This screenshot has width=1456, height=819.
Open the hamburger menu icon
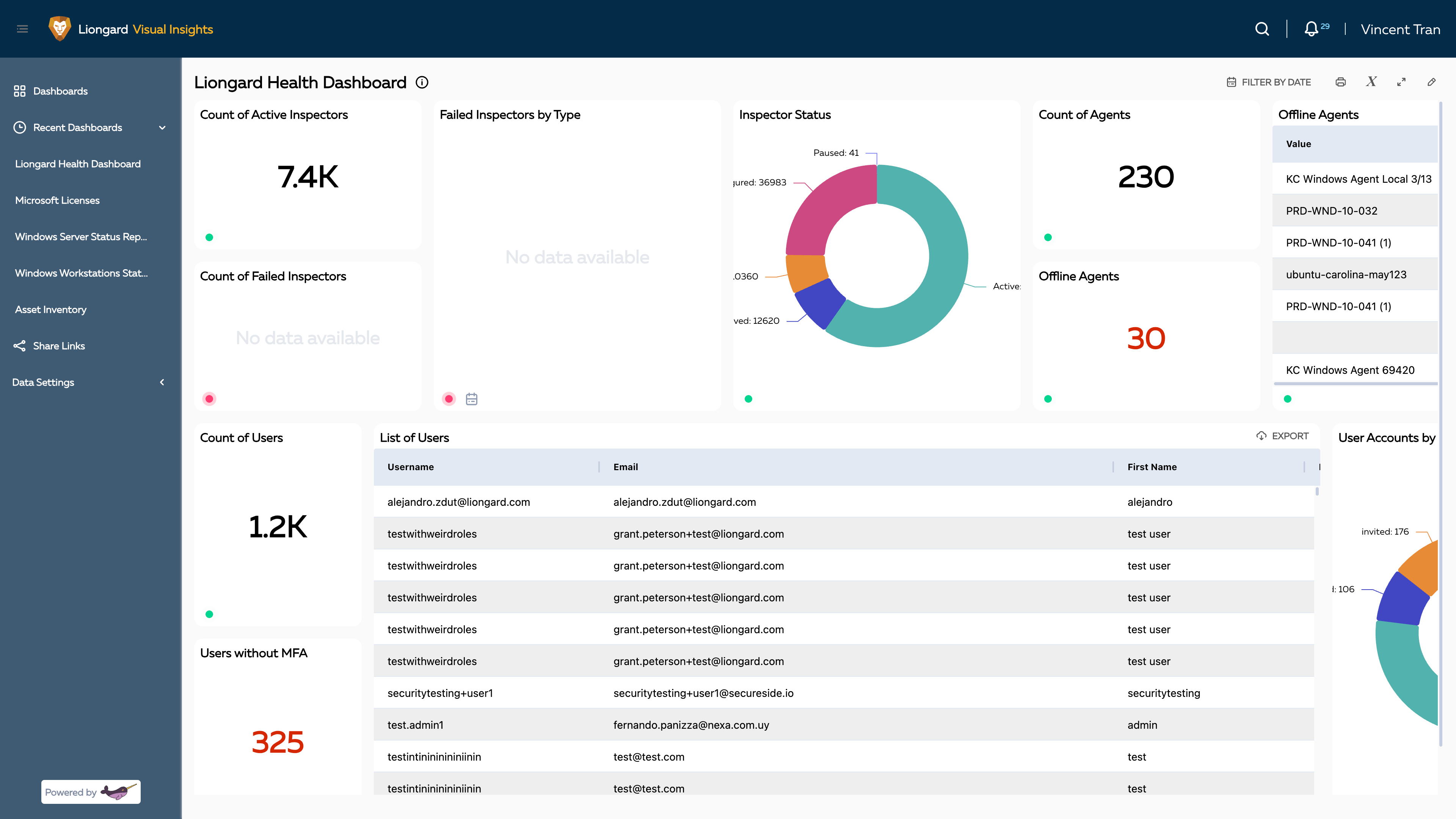click(x=23, y=29)
